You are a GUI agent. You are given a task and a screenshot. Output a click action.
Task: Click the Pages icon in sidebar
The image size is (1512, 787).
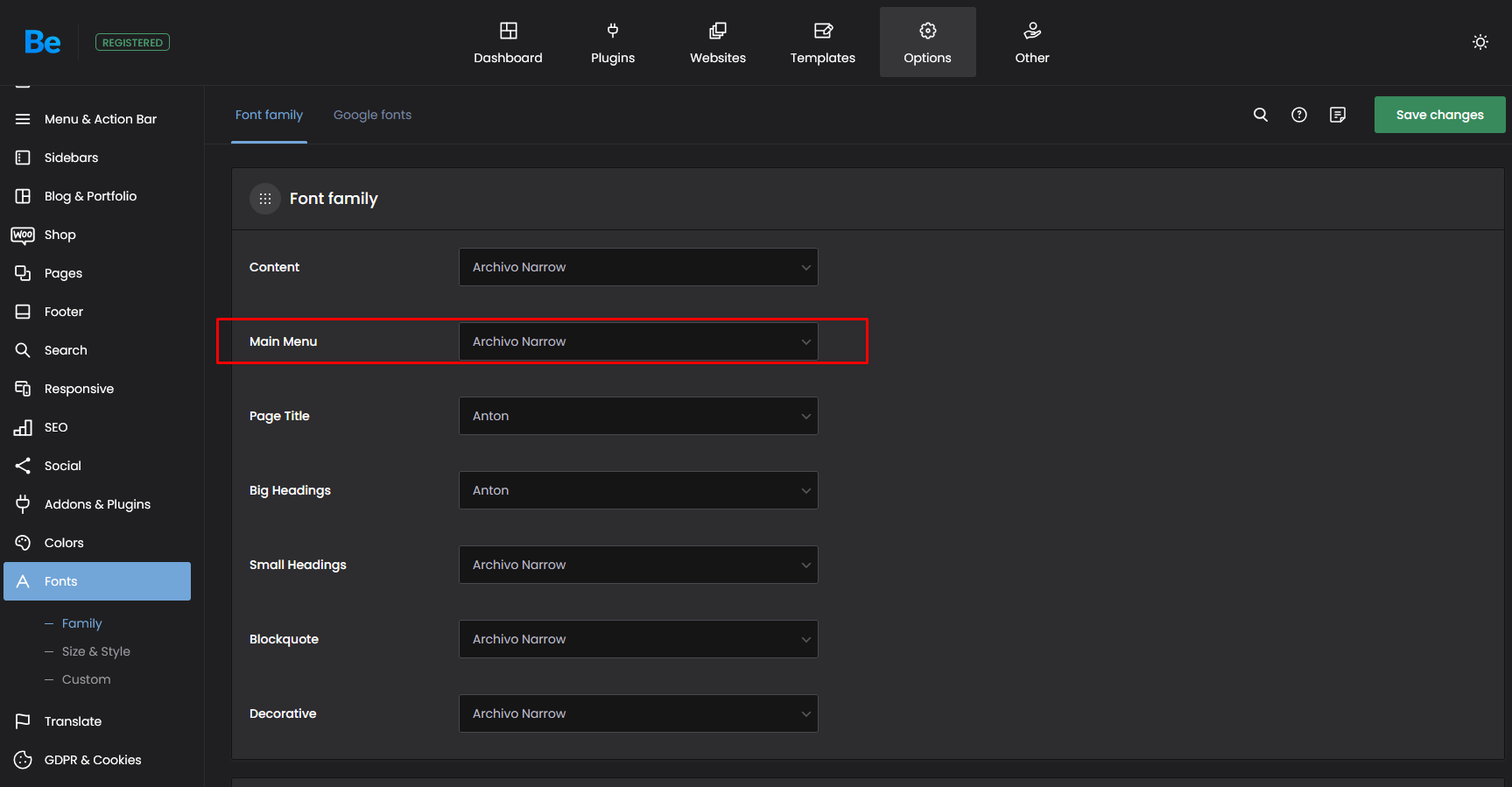tap(23, 273)
